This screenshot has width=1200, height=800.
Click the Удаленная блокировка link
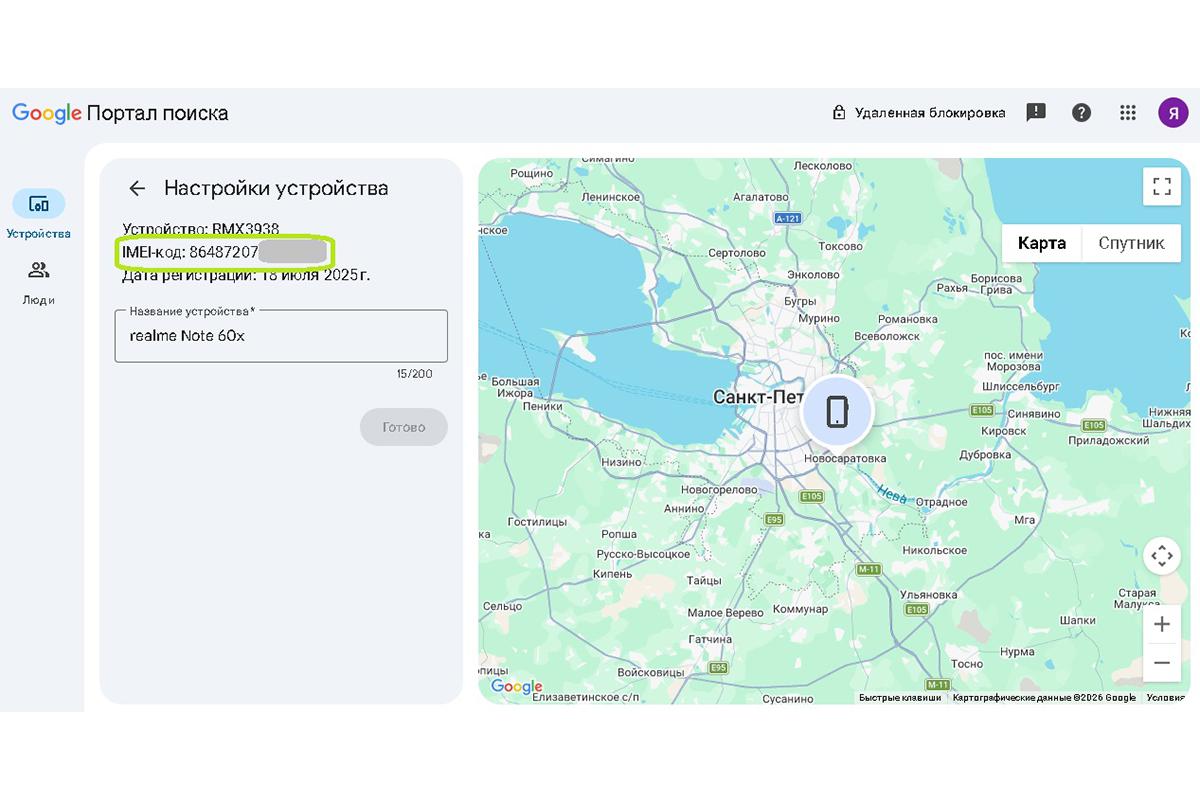[930, 113]
